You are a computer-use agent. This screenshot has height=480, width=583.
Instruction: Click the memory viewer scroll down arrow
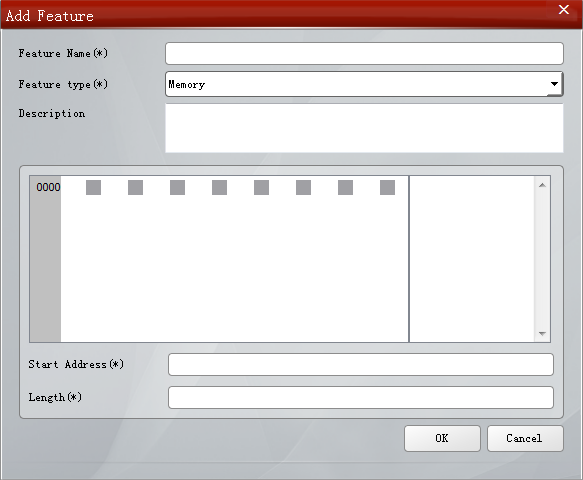(542, 334)
